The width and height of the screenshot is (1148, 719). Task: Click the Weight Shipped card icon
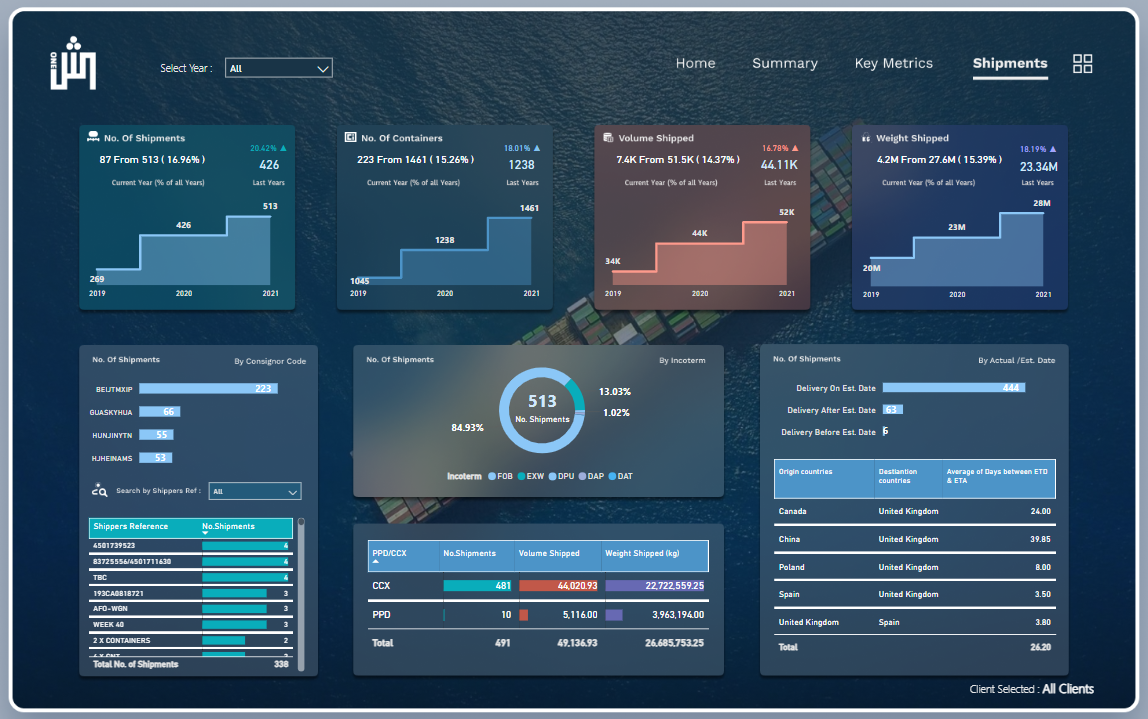point(866,138)
